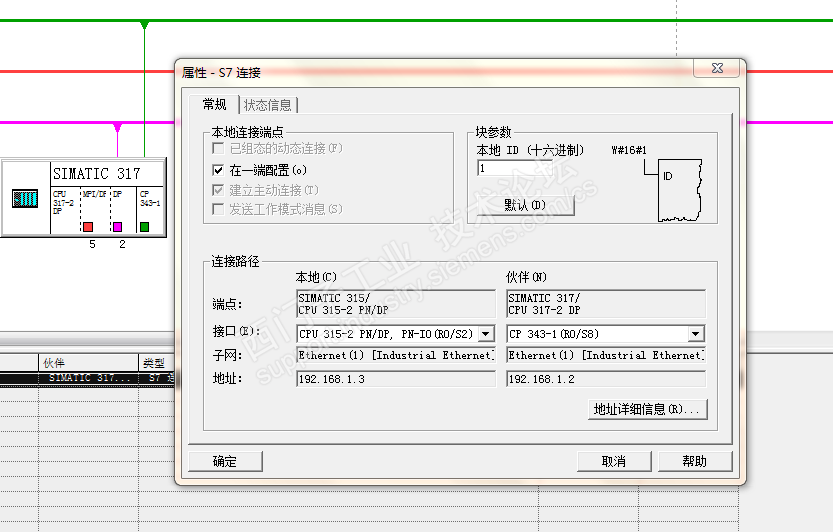This screenshot has height=532, width=833.
Task: Select the SIMATIC 317 row in connection table
Action: point(88,378)
